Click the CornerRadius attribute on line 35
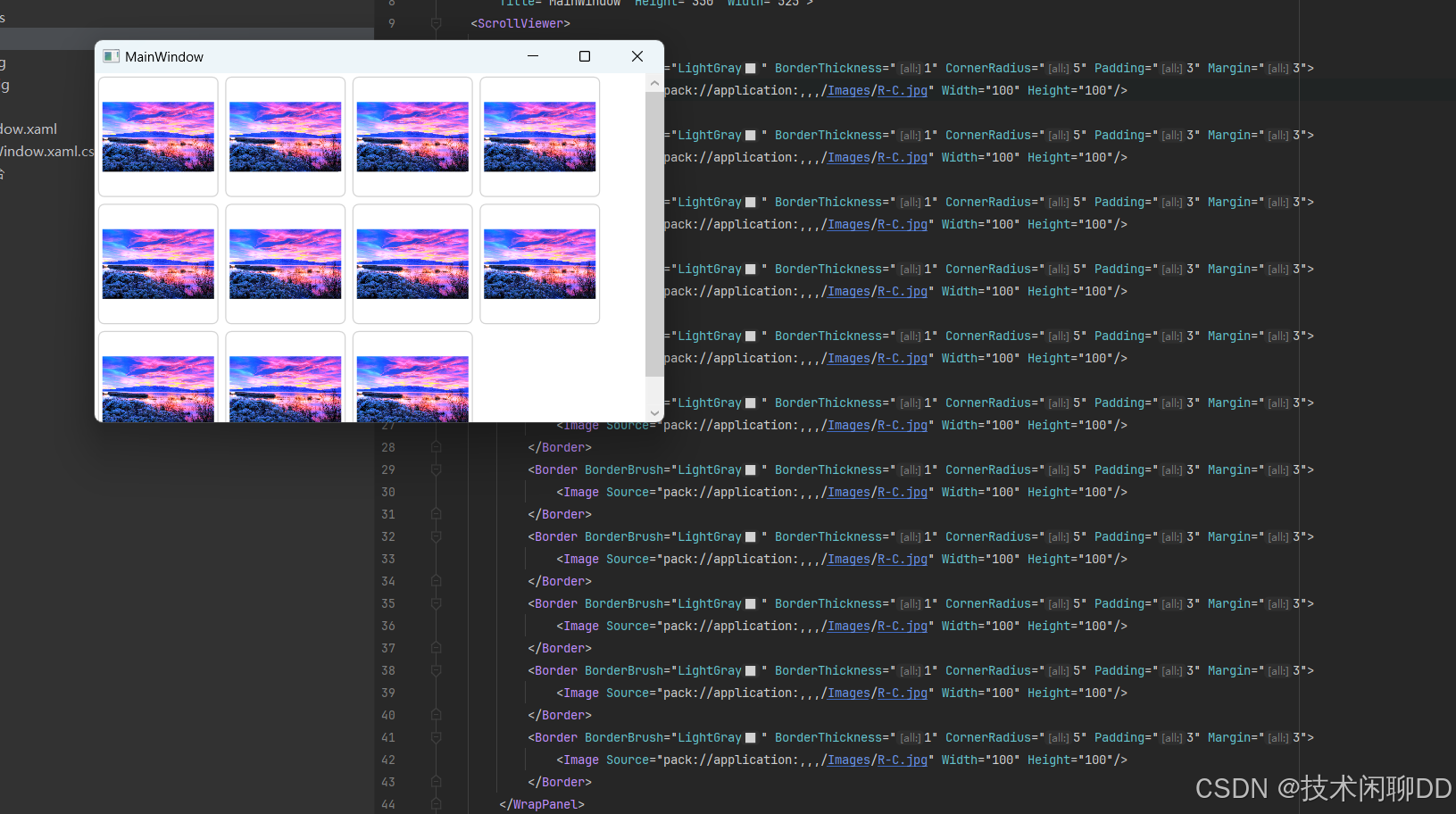This screenshot has height=814, width=1456. 1016,603
